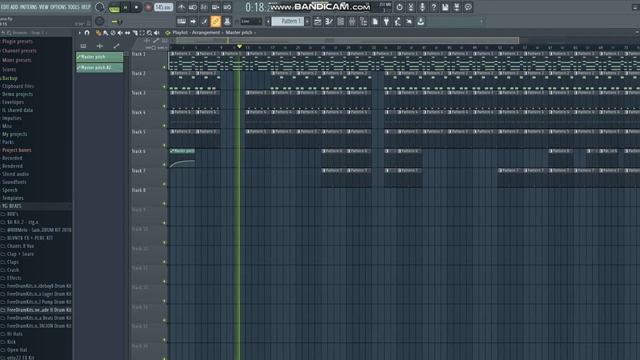
Task: Click the tempo BPM display
Action: 163,7
